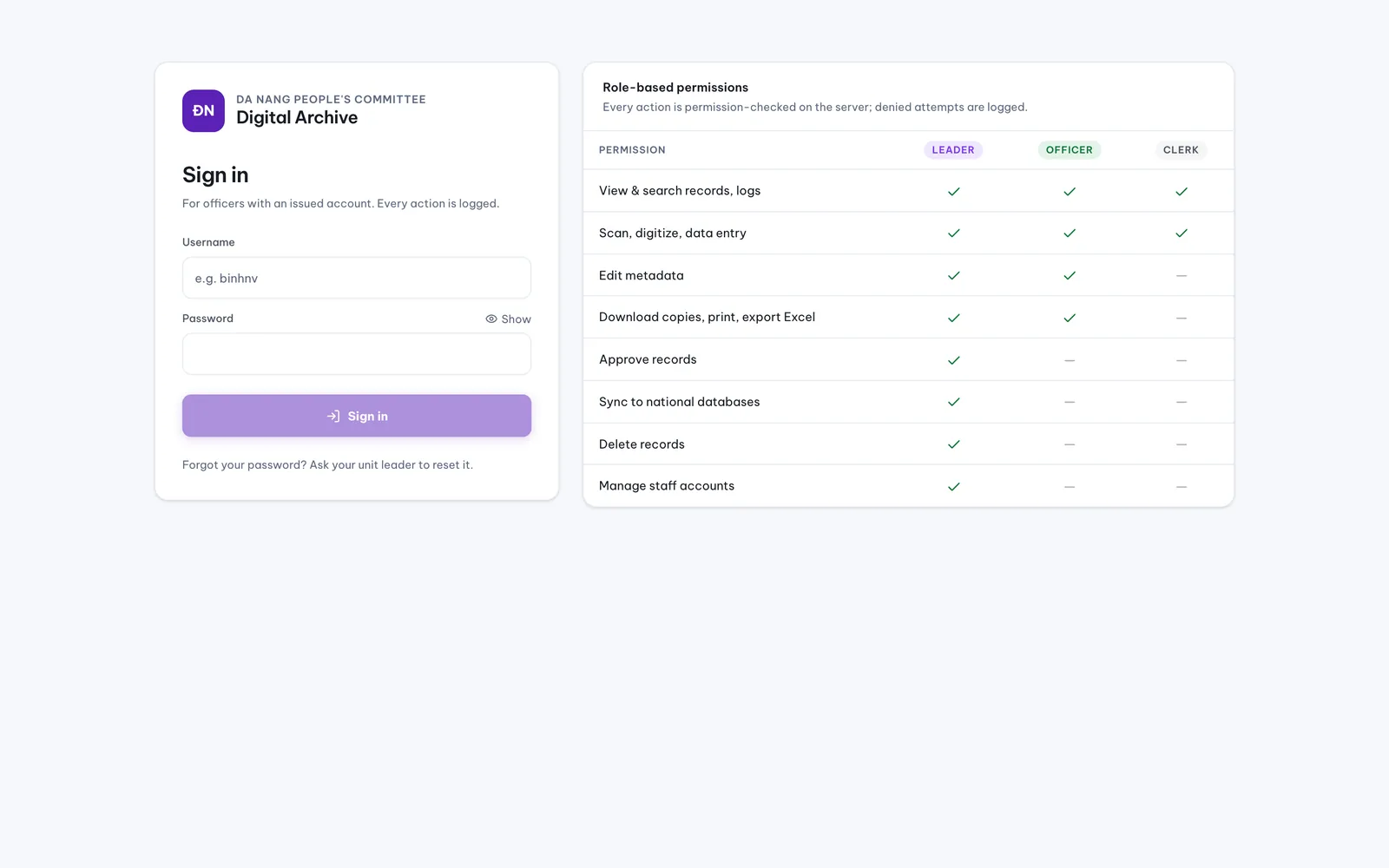
Task: Click 'Sync to national databases' row label
Action: point(679,402)
